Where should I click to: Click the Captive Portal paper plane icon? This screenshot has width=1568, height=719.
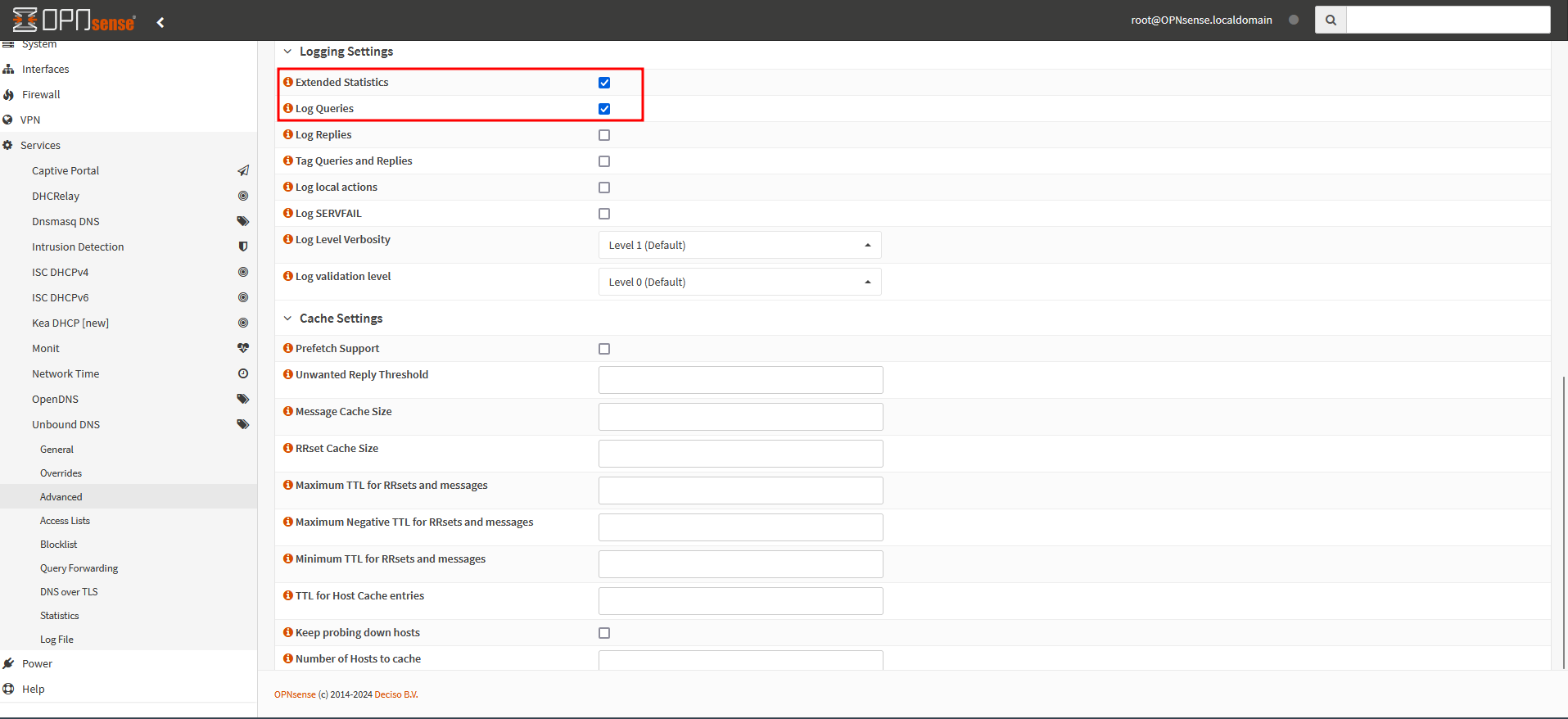tap(243, 170)
